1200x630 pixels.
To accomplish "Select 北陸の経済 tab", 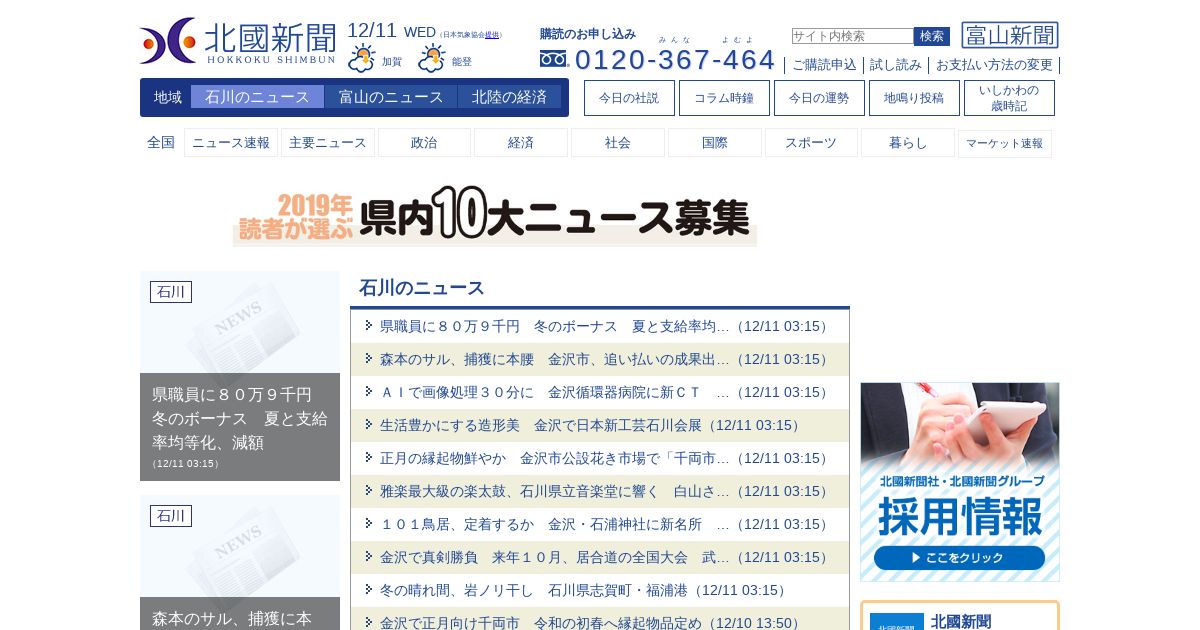I will tap(509, 97).
